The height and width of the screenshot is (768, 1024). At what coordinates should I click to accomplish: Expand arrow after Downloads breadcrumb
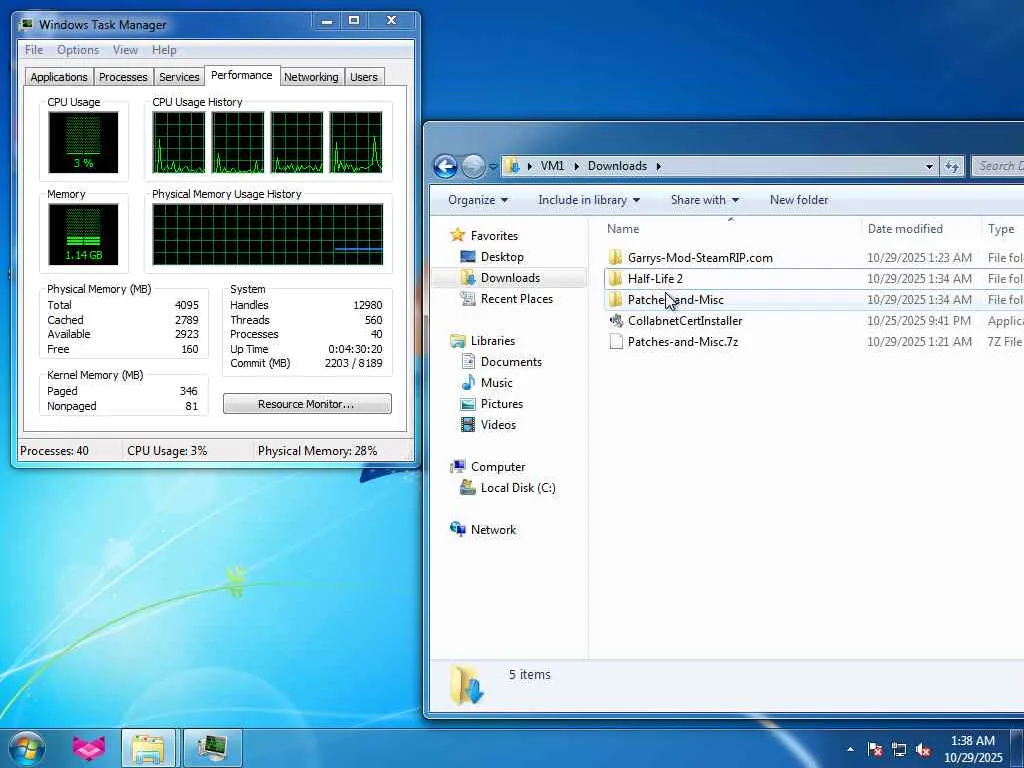pos(658,167)
